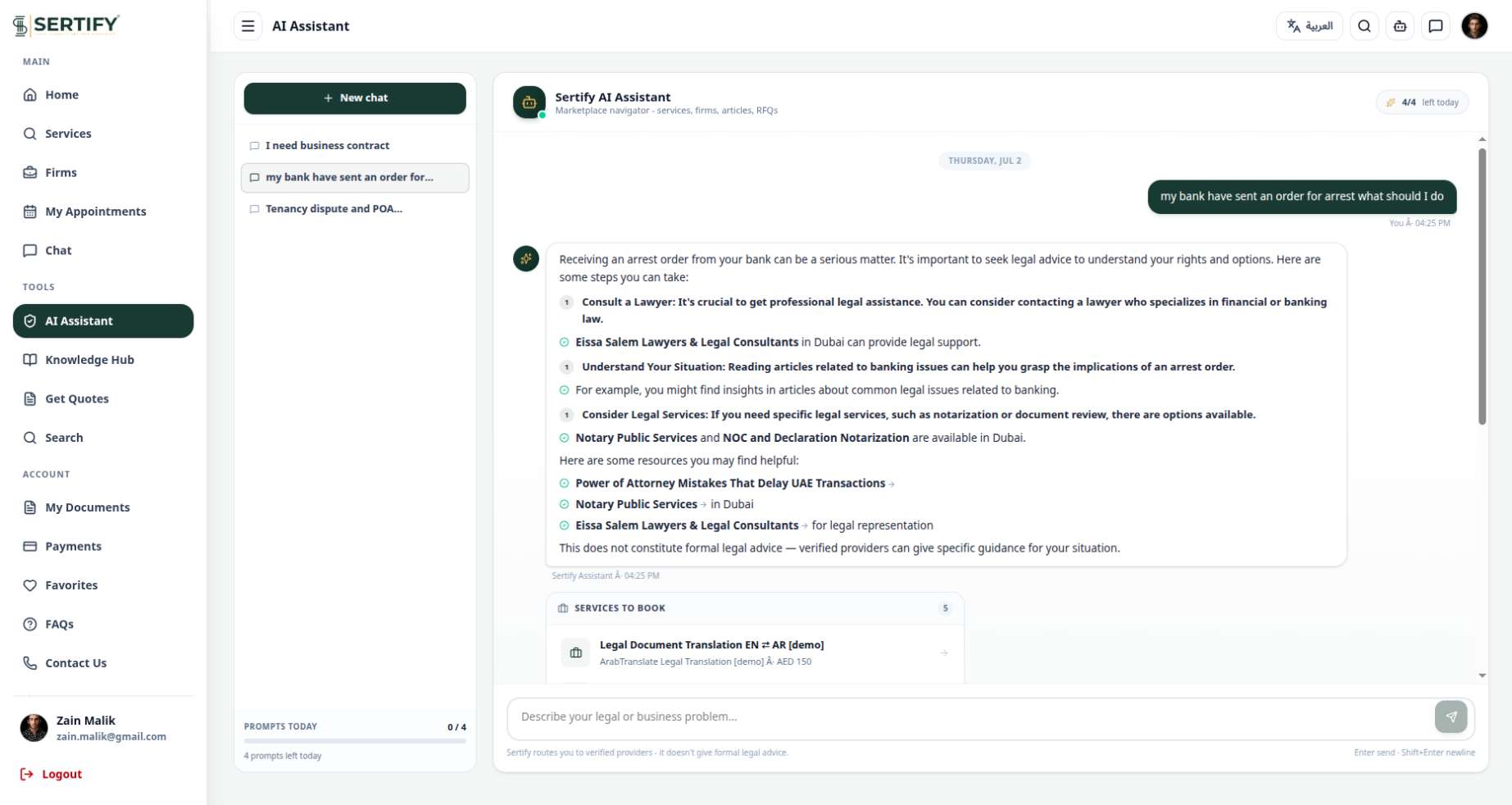Screen dimensions: 1512x805
Task: Open Search in sidebar tools
Action: [x=103, y=438]
